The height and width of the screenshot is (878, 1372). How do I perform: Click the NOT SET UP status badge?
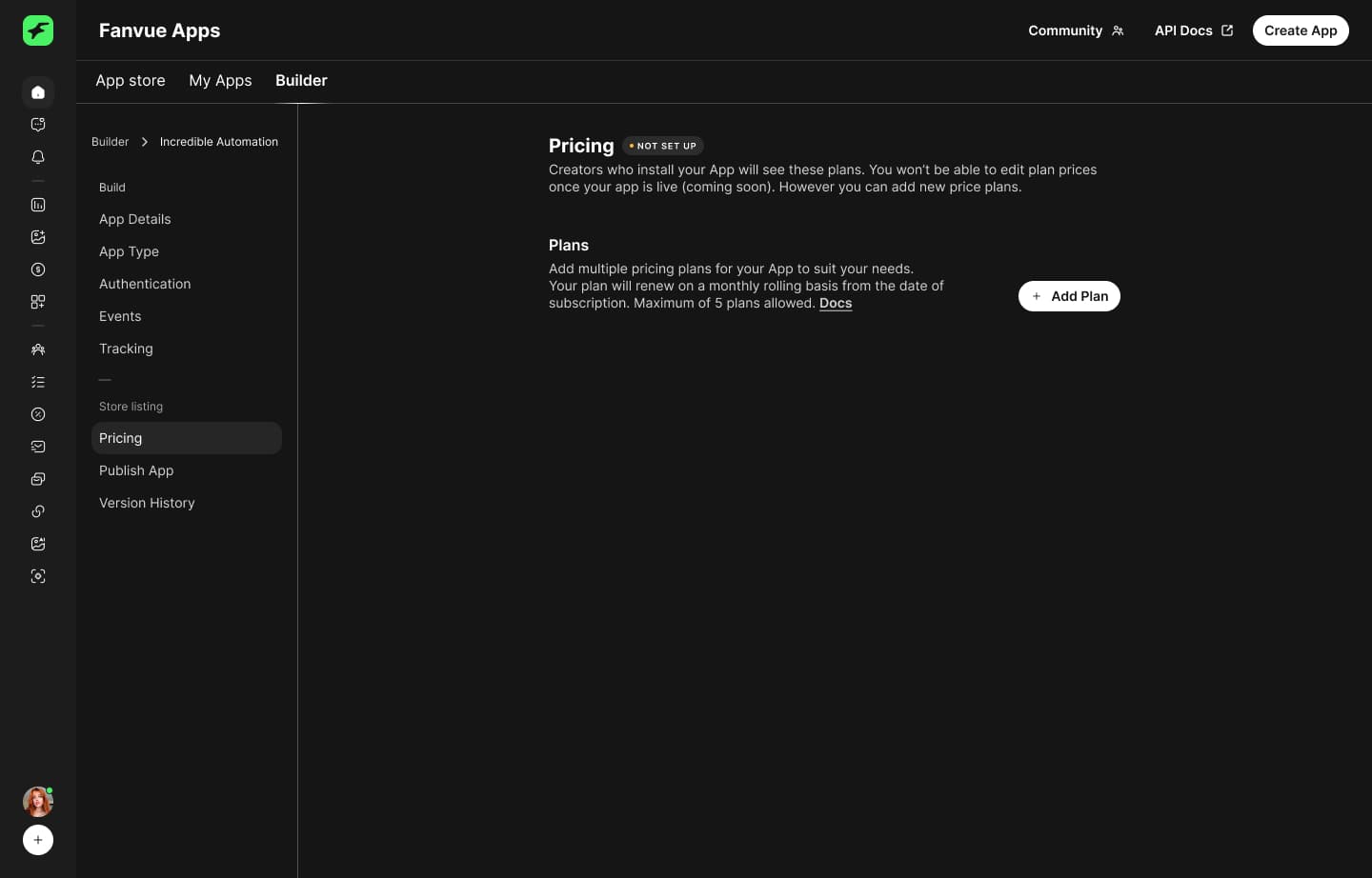[663, 146]
